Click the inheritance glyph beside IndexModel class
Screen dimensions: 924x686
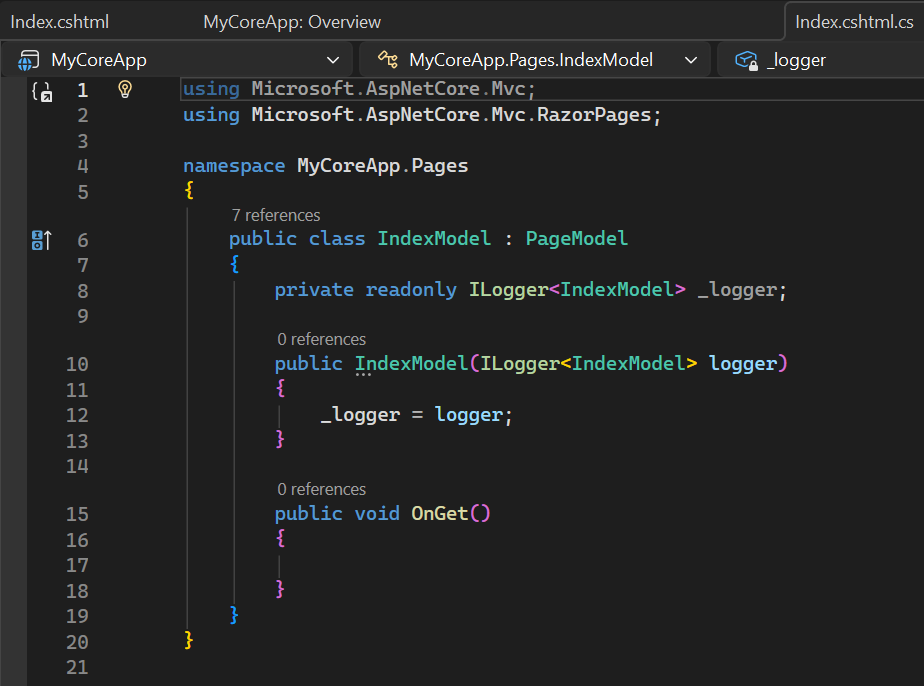coord(40,238)
